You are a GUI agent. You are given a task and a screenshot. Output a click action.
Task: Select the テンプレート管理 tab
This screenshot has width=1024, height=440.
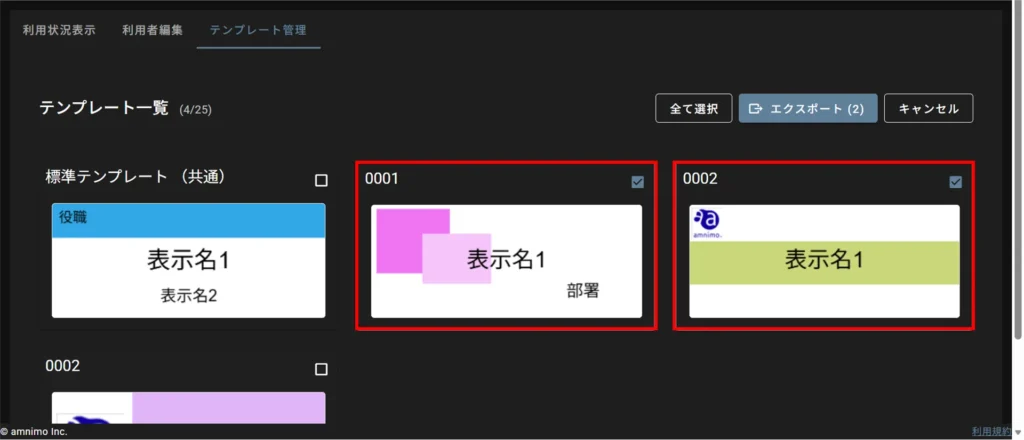coord(258,30)
